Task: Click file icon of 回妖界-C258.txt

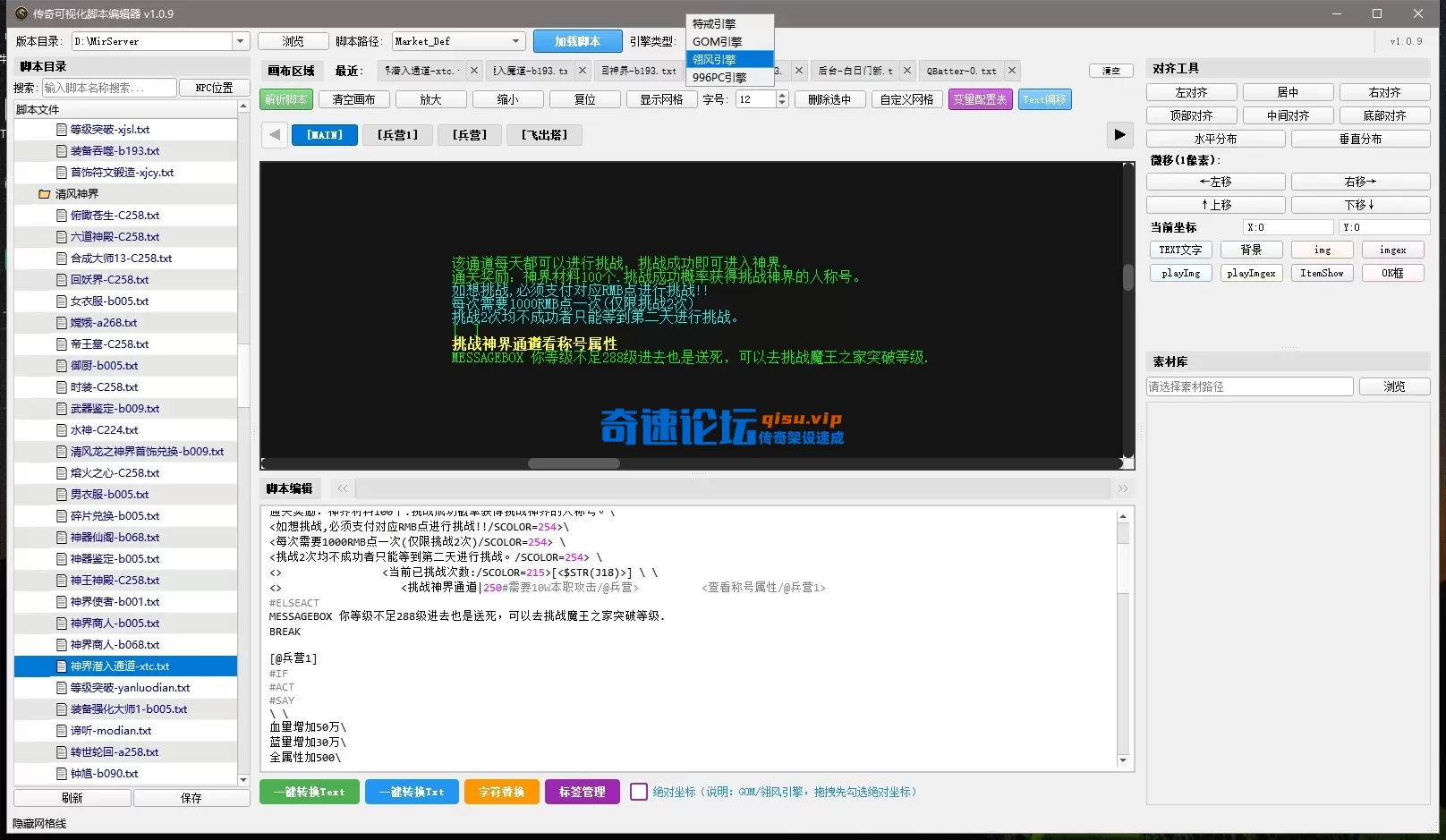Action: point(62,280)
